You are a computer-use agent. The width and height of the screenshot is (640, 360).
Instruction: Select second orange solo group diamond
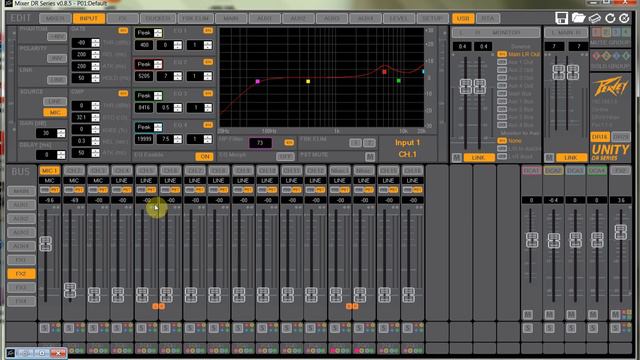tap(607, 56)
